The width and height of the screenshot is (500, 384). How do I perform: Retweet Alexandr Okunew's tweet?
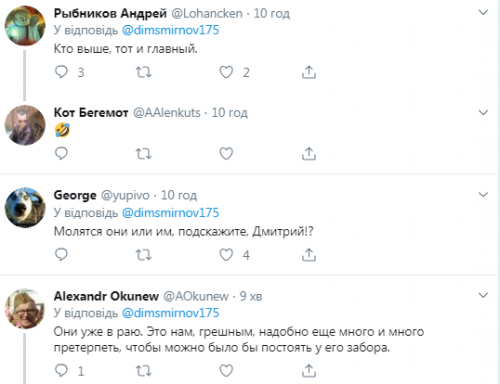coord(144,371)
